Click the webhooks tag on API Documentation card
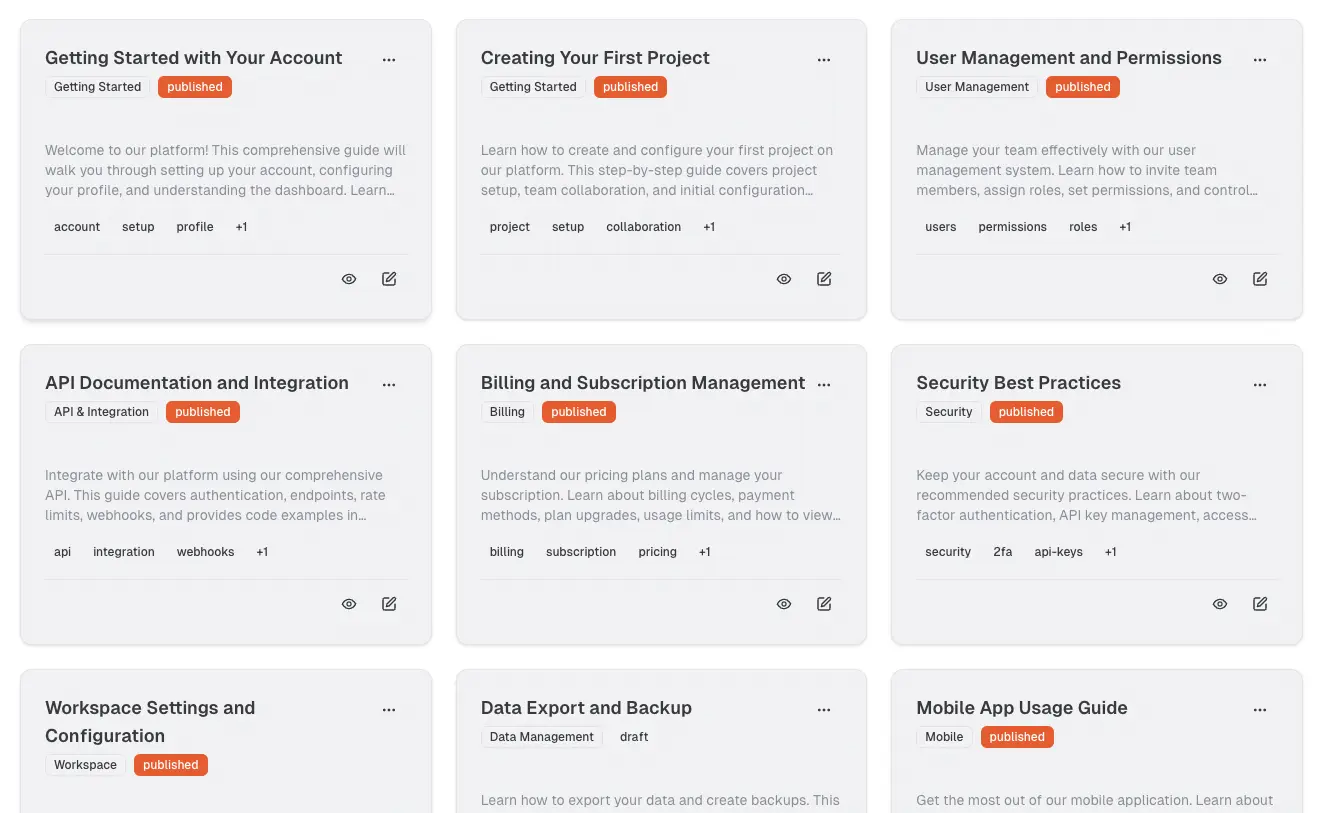 (x=205, y=552)
